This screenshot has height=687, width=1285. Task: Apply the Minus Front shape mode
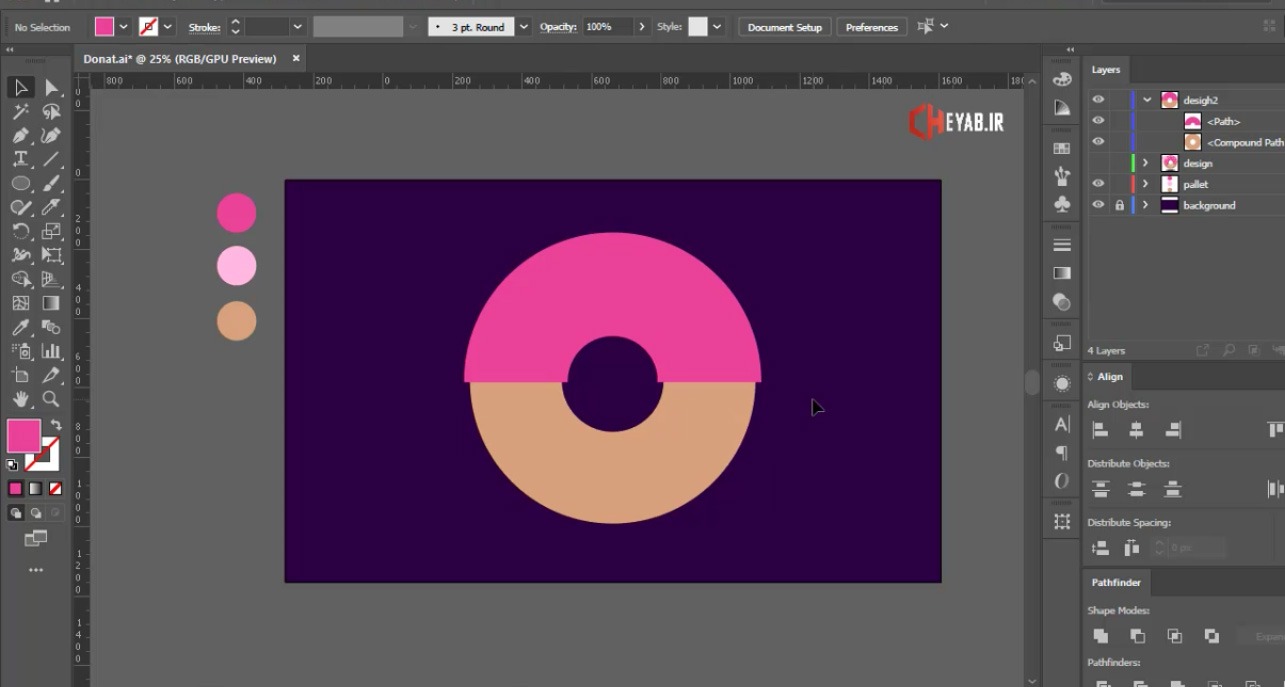click(1137, 636)
